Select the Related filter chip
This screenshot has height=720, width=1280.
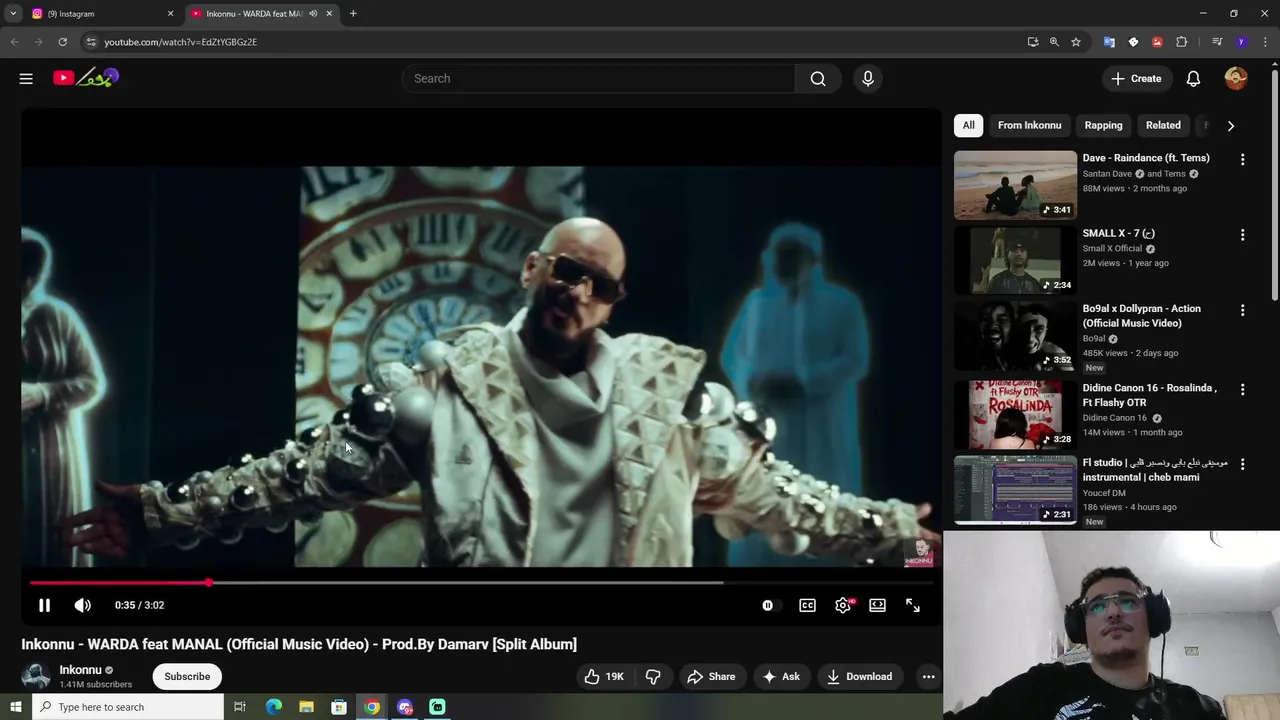click(1163, 125)
